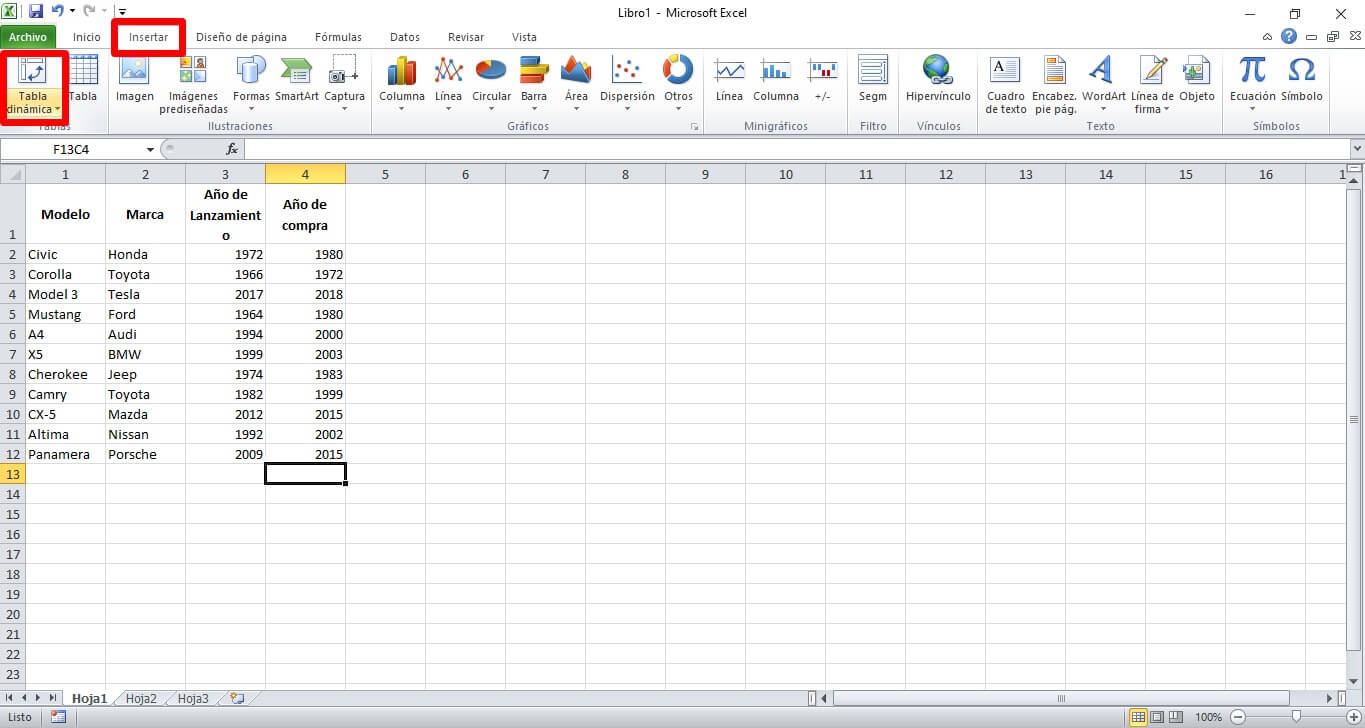Insert a Columna sparkline in Minigráficos

[776, 78]
